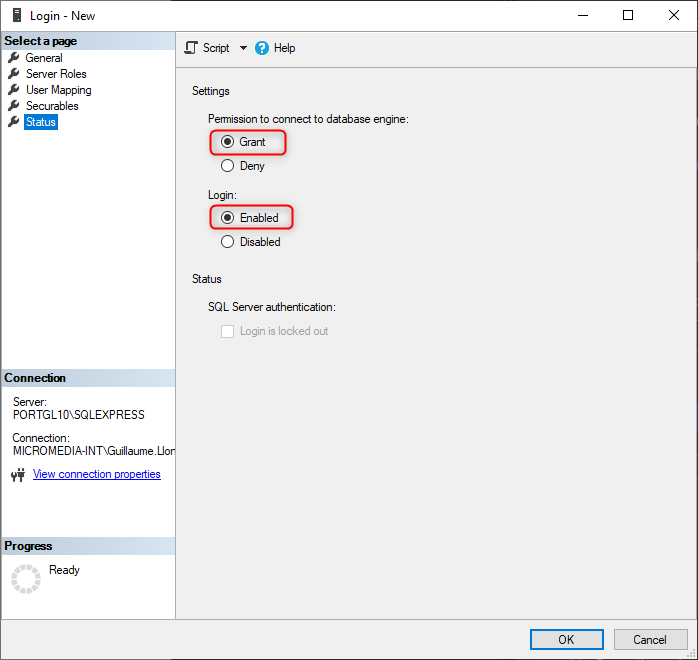Screen dimensions: 698x660
Task: Expand the Script dropdown arrow
Action: [x=243, y=48]
